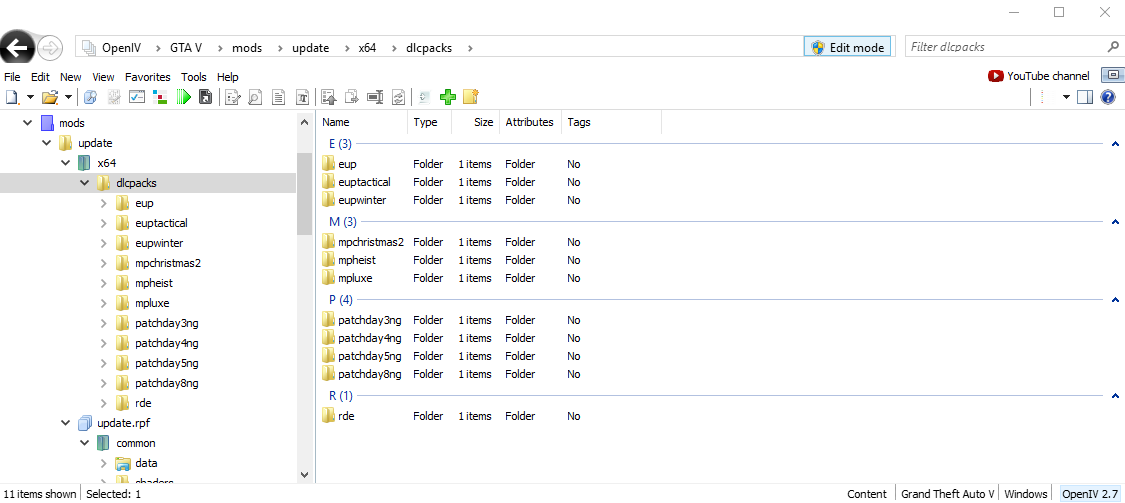Click the rename toolbar icon
Viewport: 1125px width, 503px height.
[375, 97]
